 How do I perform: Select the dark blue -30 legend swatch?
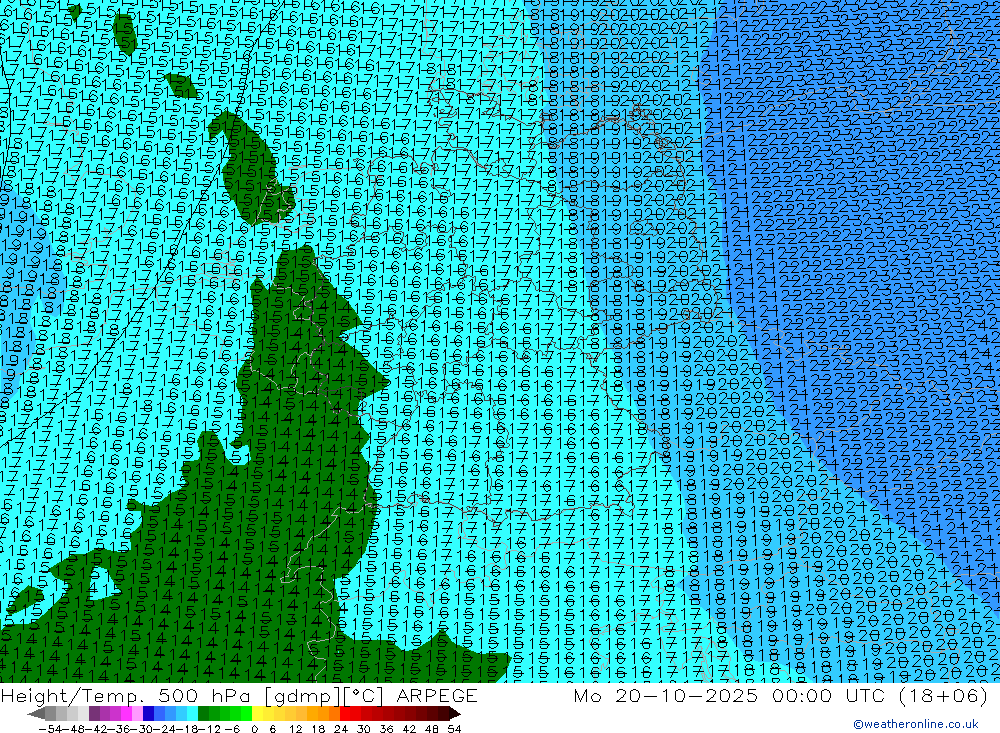pyautogui.click(x=148, y=714)
